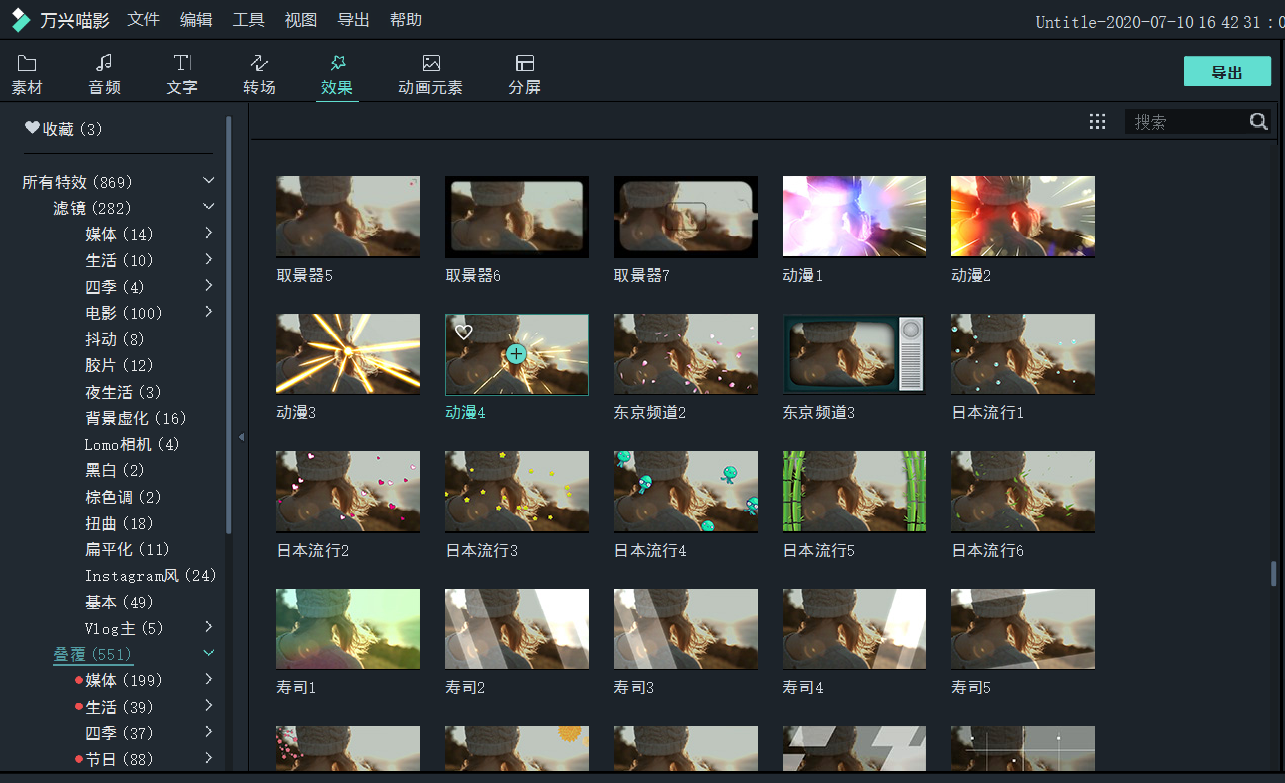Add 动漫4 using the plus icon
Image resolution: width=1285 pixels, height=783 pixels.
coord(516,353)
